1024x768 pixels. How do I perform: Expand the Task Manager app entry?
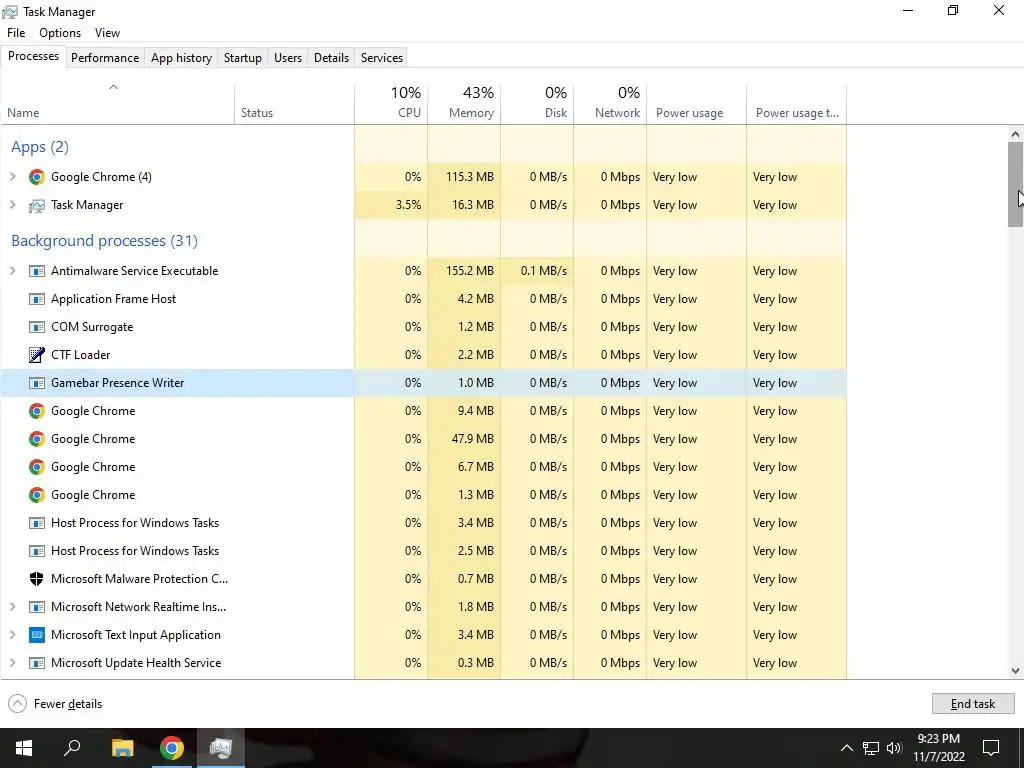tap(12, 205)
